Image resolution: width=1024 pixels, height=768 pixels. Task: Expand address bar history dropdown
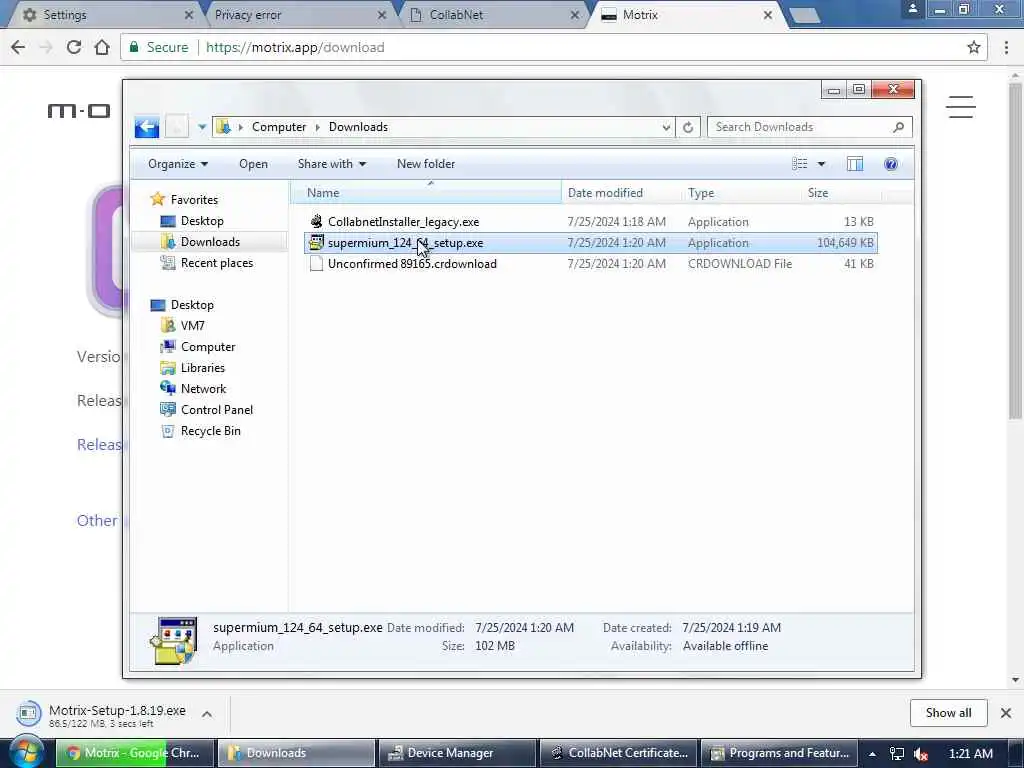(665, 127)
